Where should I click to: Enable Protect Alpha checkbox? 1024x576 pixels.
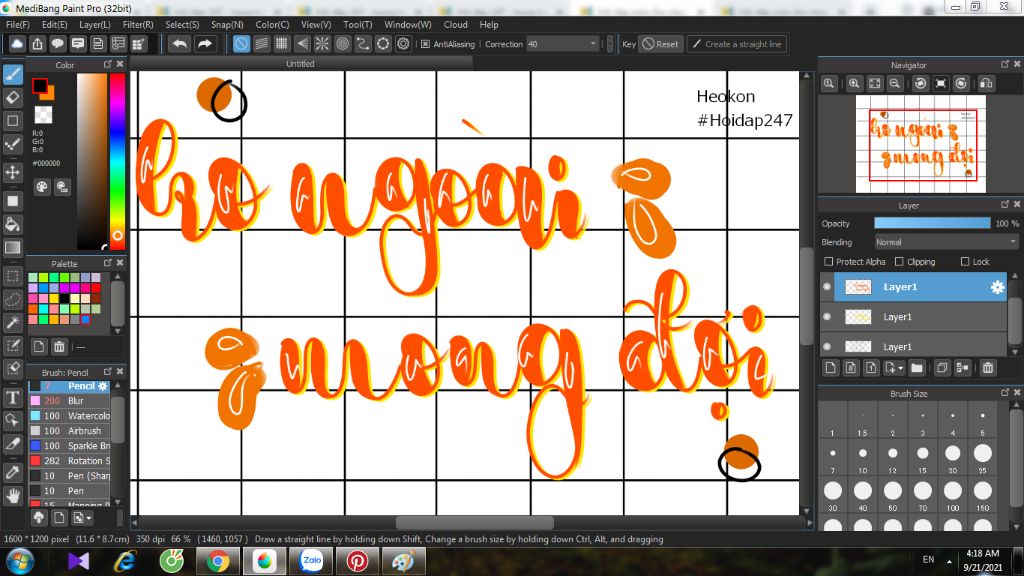tap(829, 261)
